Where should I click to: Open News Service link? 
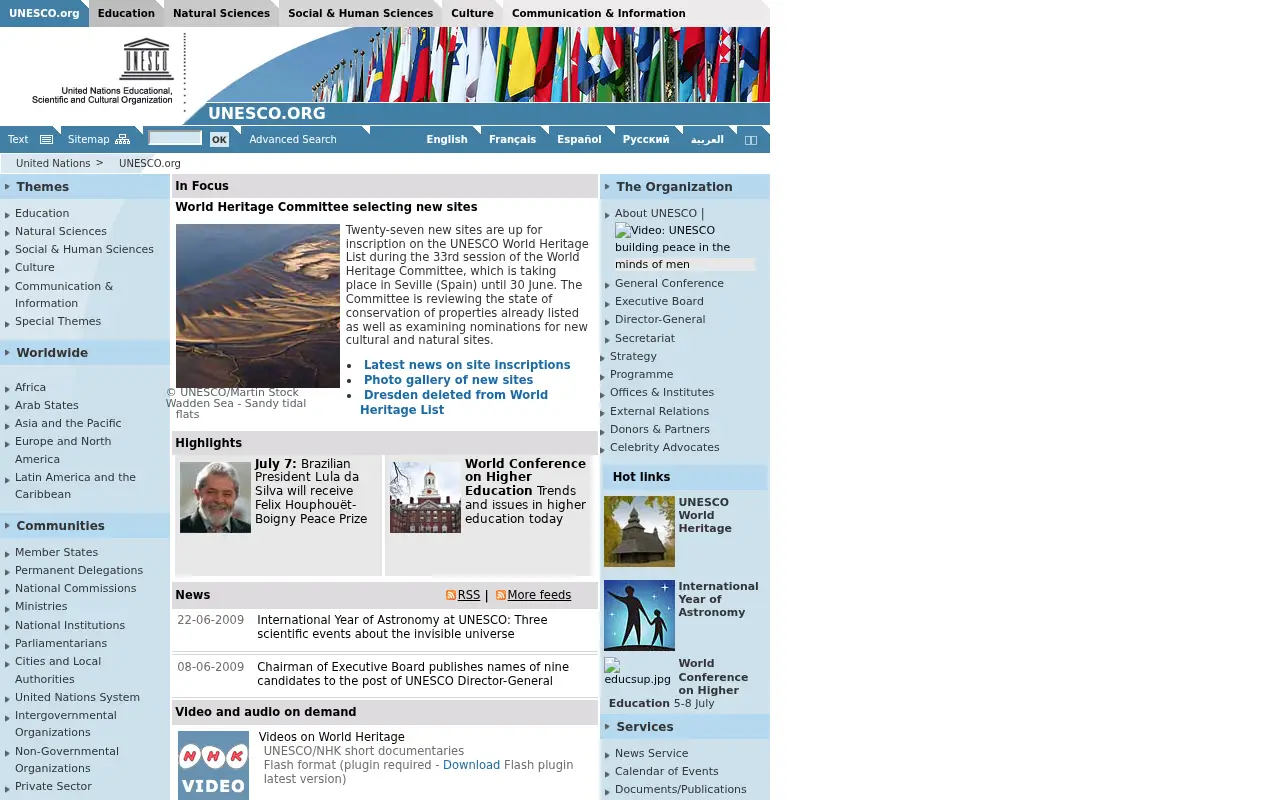(651, 754)
